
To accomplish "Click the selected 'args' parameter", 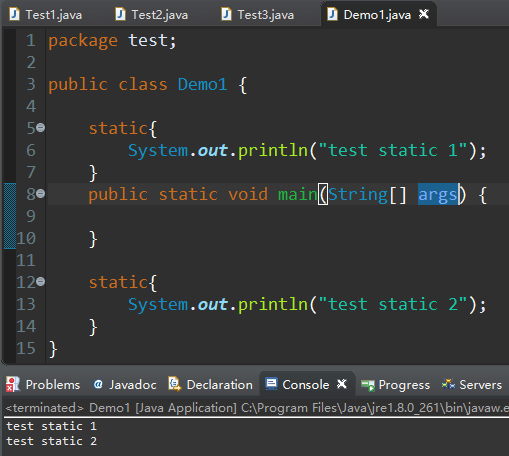I will coord(438,194).
